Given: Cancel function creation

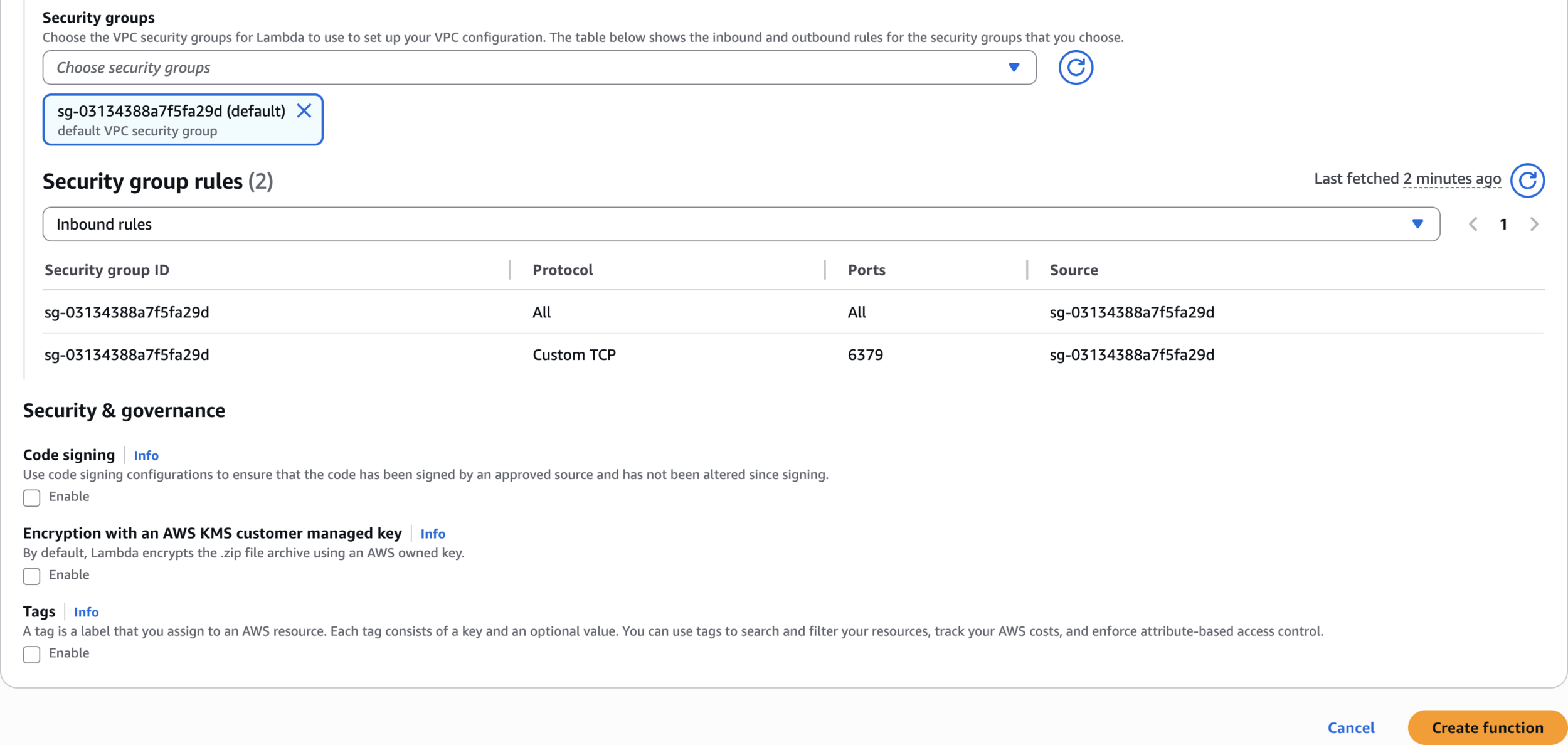Looking at the screenshot, I should coord(1350,727).
